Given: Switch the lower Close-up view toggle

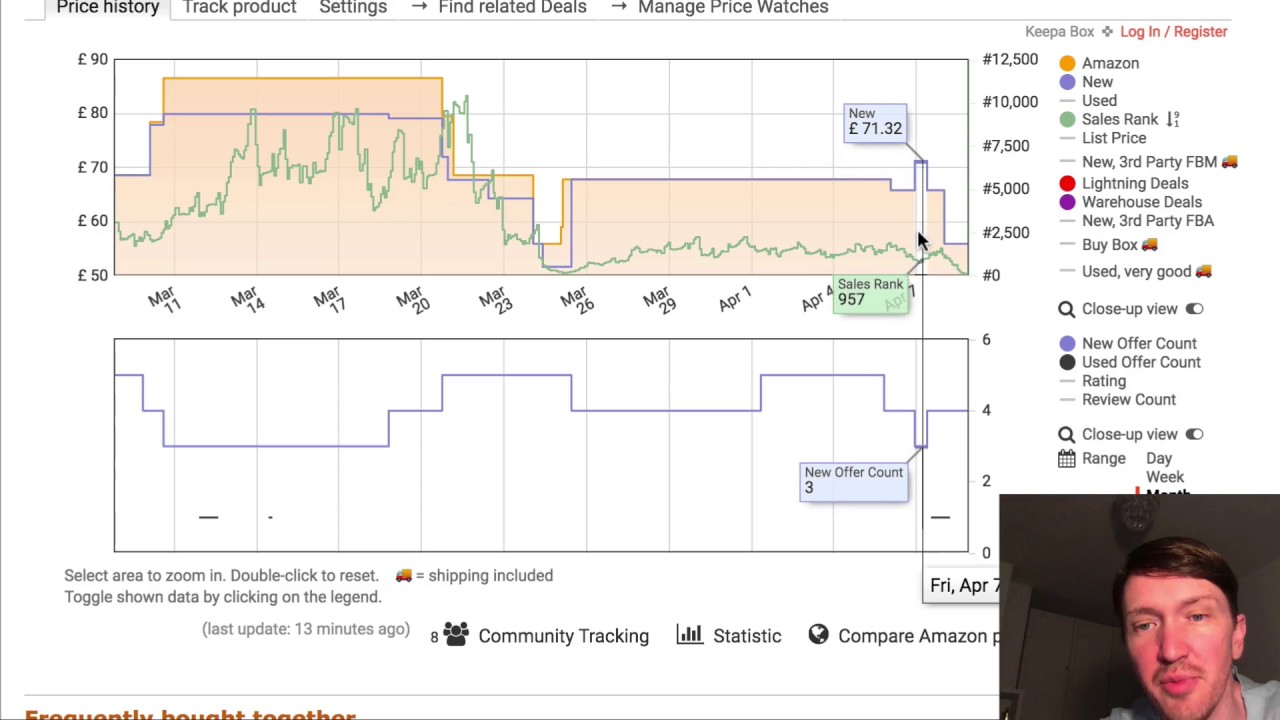Looking at the screenshot, I should point(1194,434).
